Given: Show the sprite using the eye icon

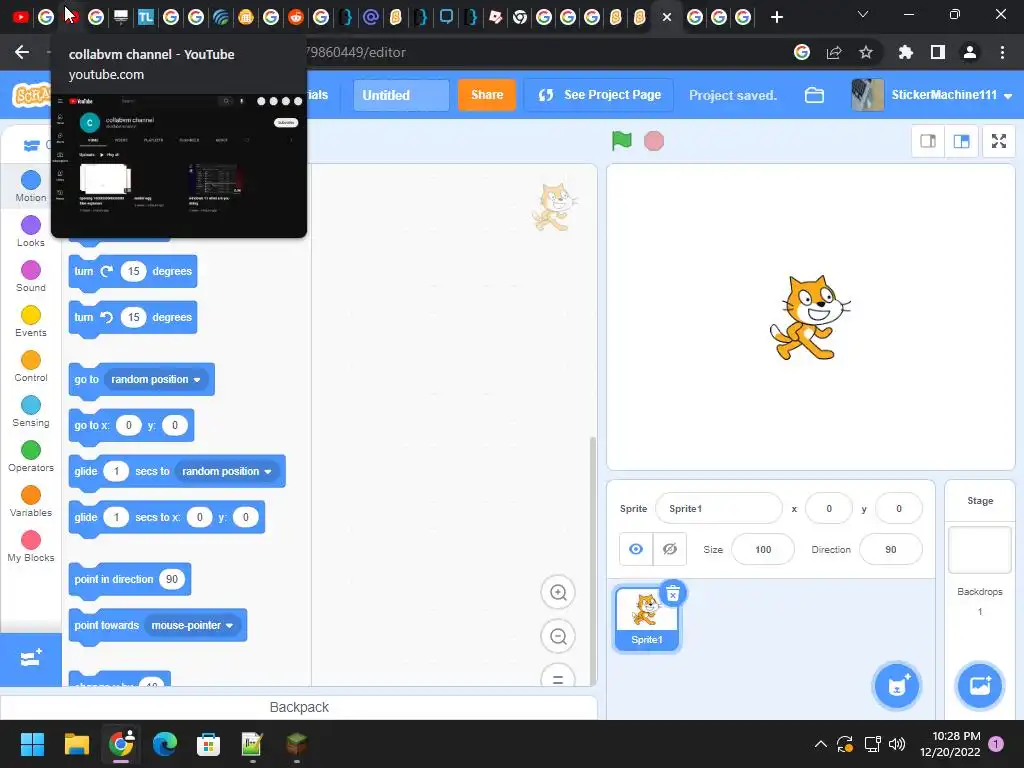Looking at the screenshot, I should (635, 549).
